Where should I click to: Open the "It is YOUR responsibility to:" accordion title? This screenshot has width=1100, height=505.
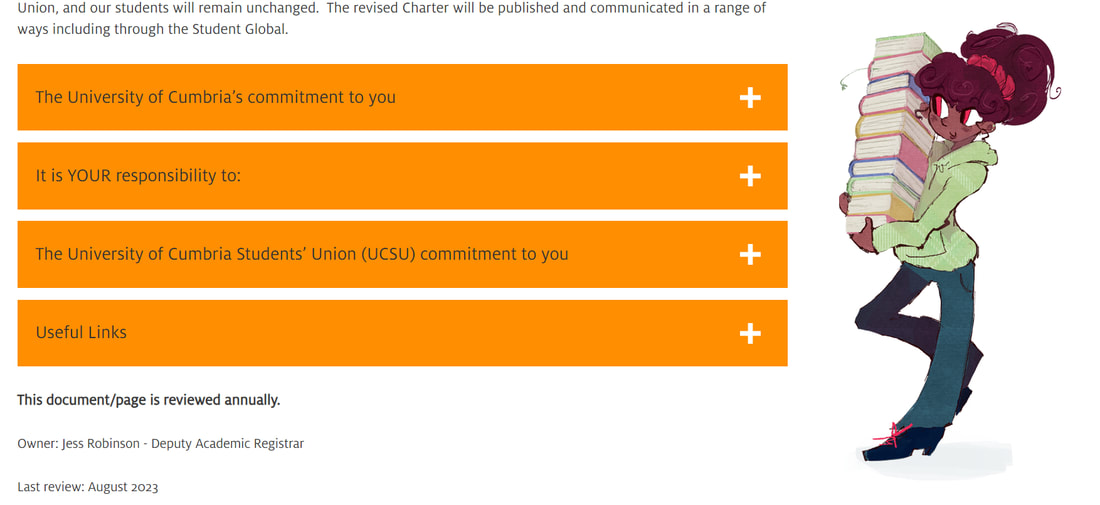tap(138, 176)
